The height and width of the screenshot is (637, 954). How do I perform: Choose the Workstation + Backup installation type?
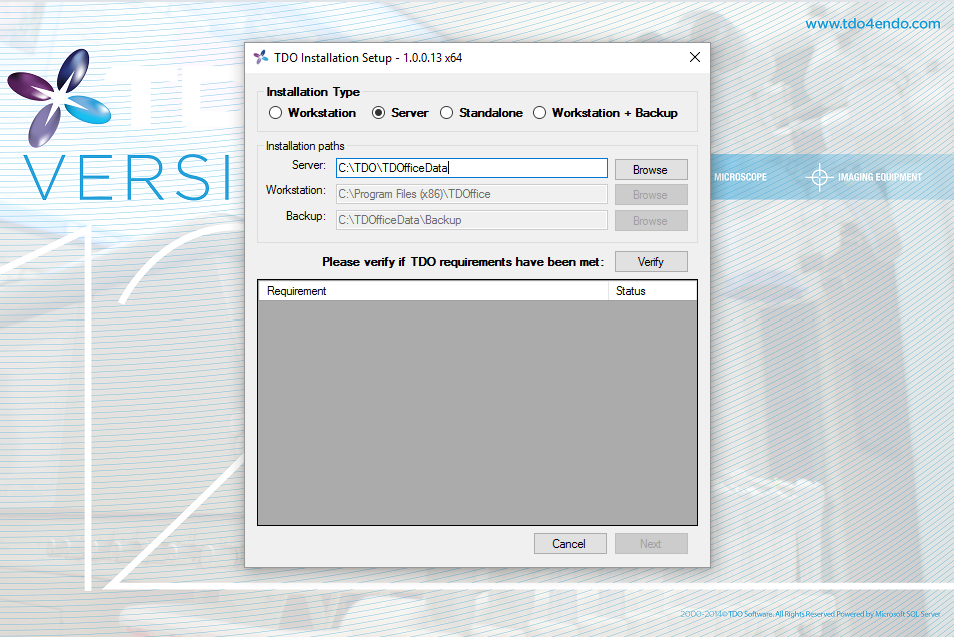click(539, 112)
